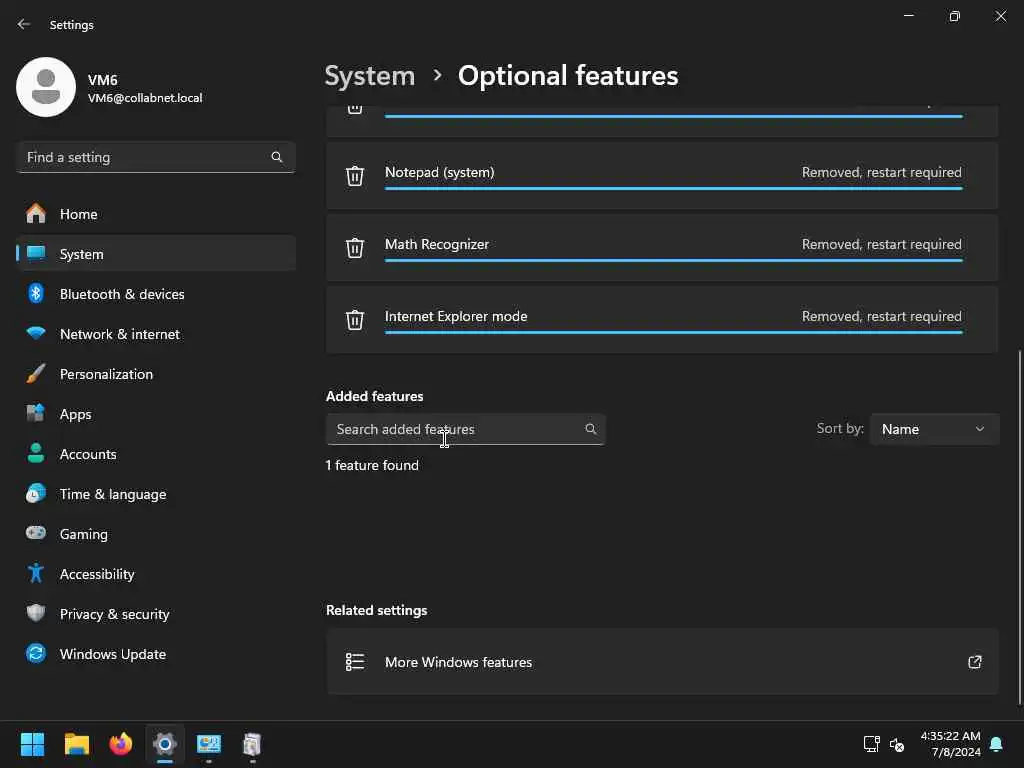Launch Firefox from the taskbar
Screen dimensions: 1024x768
point(121,744)
